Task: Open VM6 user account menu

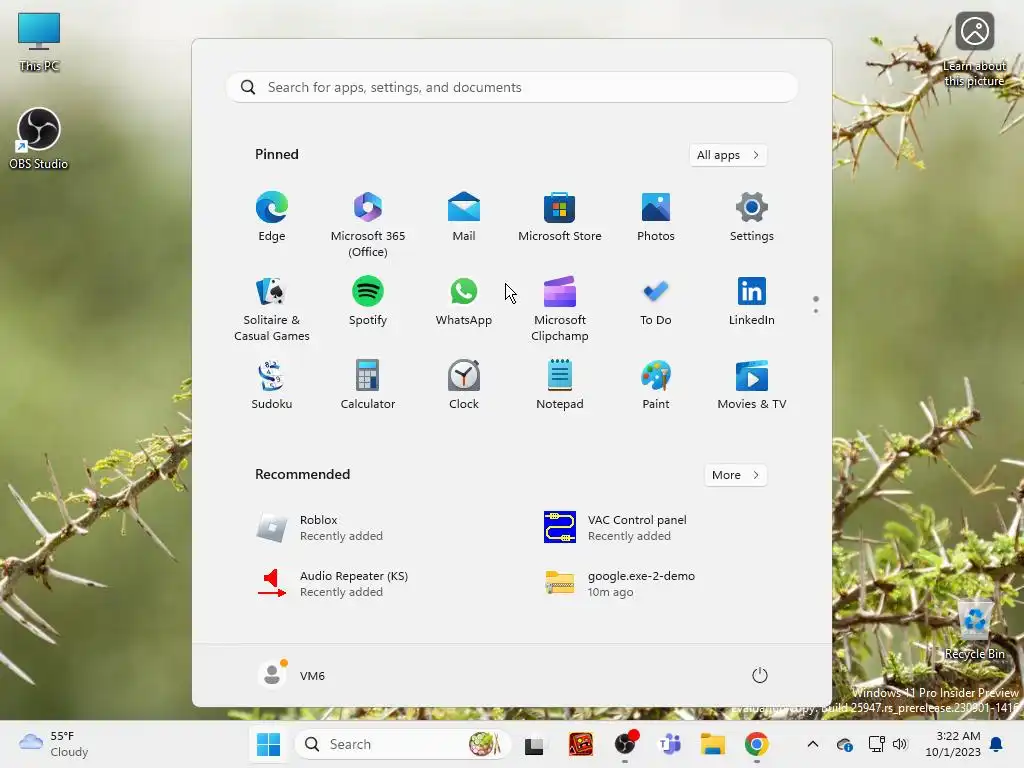Action: point(292,675)
